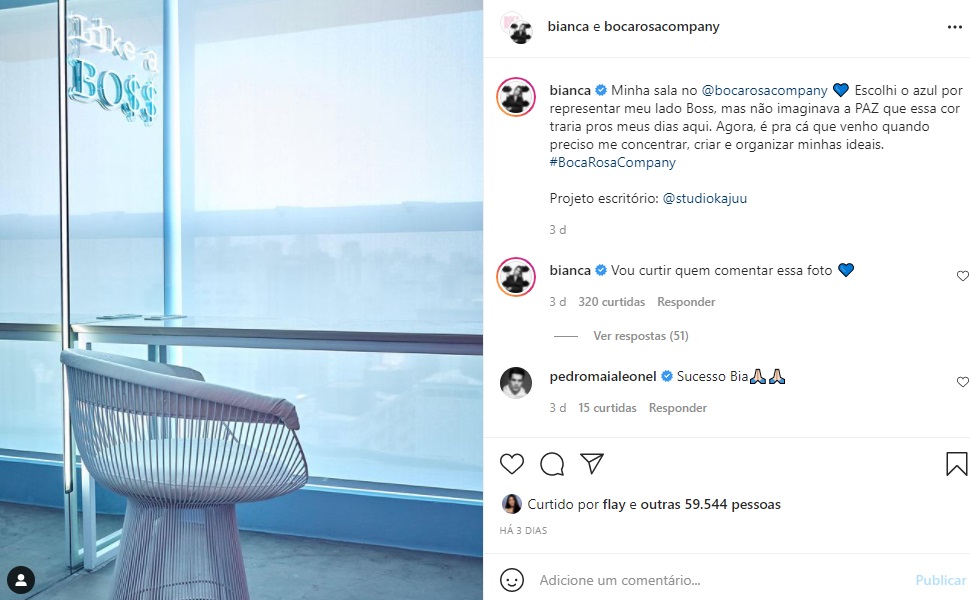This screenshot has width=970, height=600.
Task: Like pedromaialeonel's comment heart
Action: tap(963, 382)
